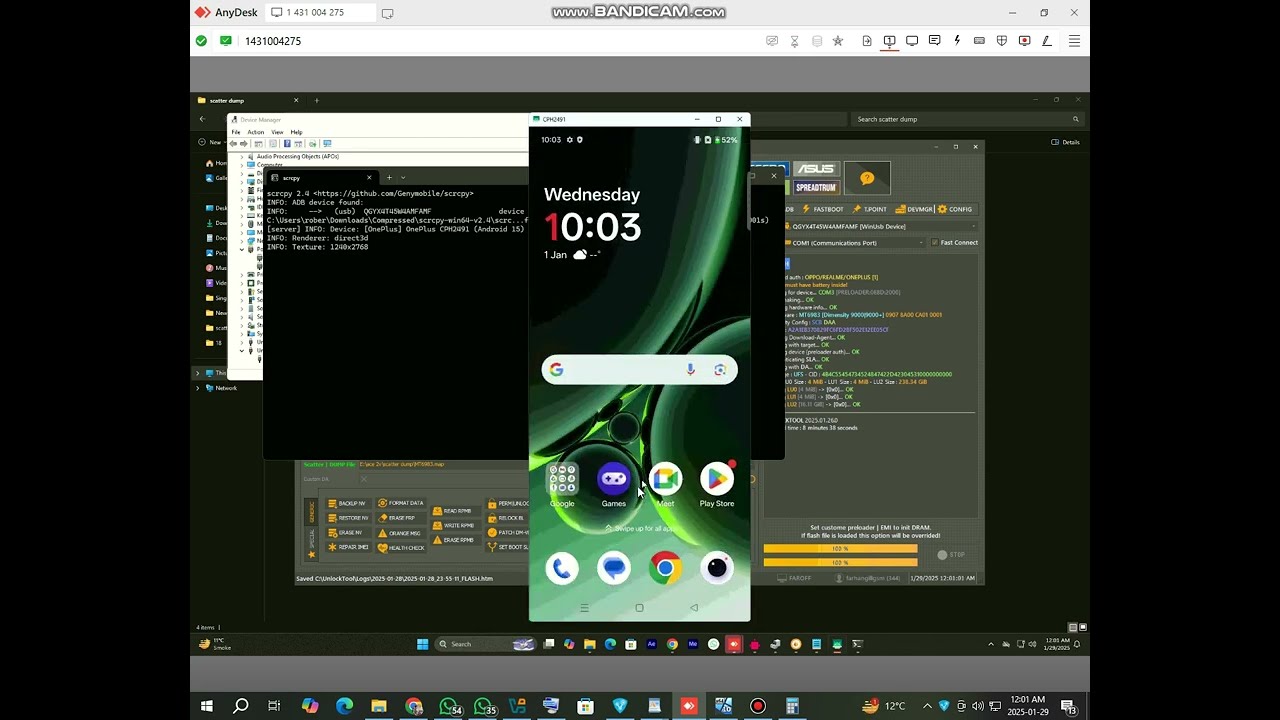Open the Device Manager Help menu
Viewport: 1280px width, 720px height.
click(296, 132)
